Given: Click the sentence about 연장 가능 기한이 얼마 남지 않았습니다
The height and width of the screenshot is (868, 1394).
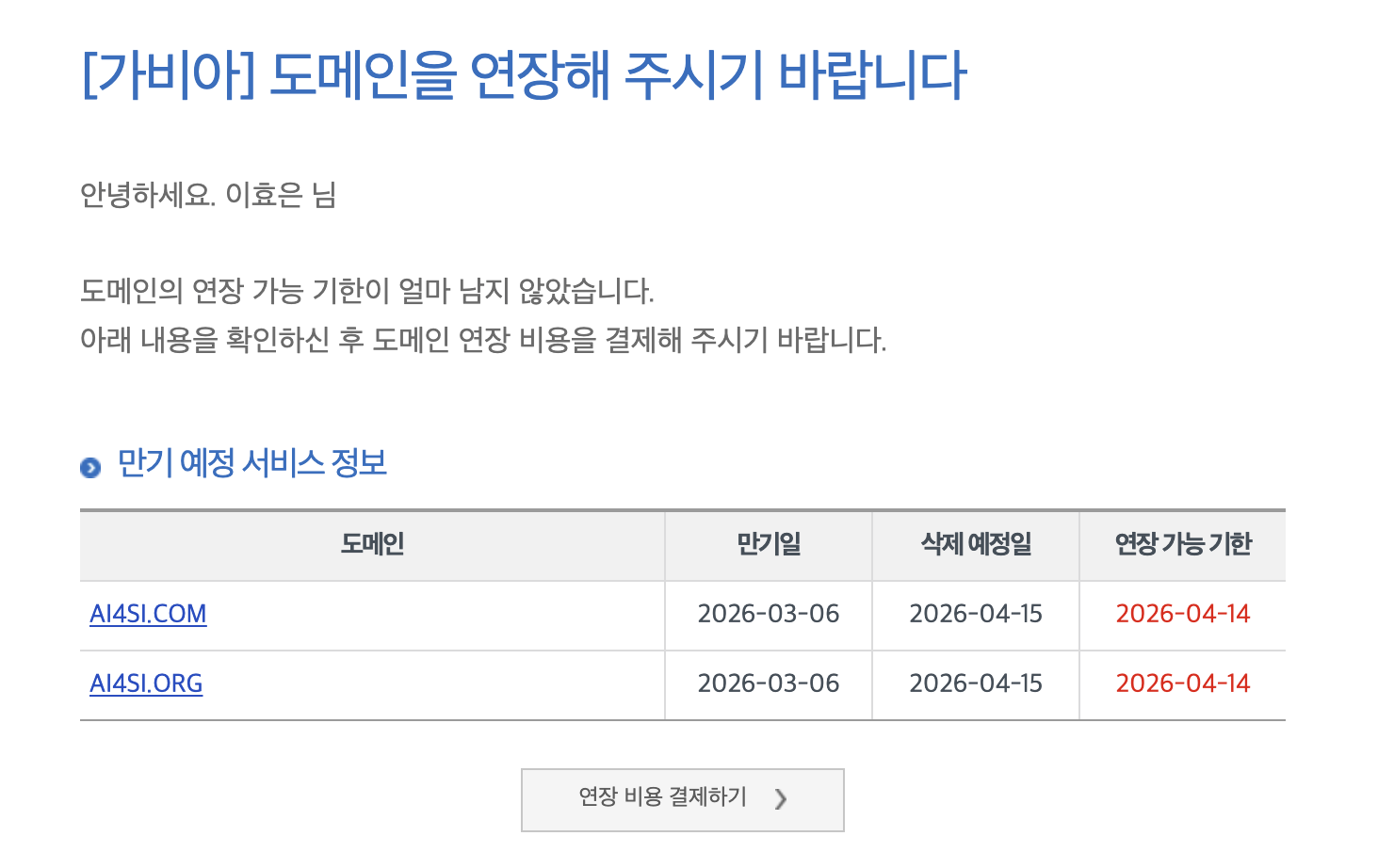Looking at the screenshot, I should (367, 291).
